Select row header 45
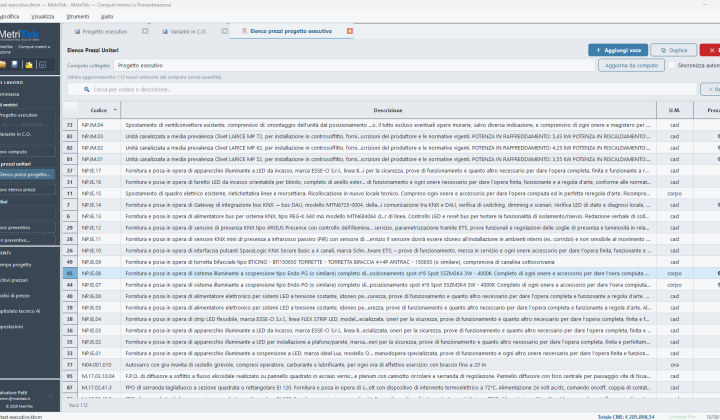The image size is (720, 420). tap(70, 274)
